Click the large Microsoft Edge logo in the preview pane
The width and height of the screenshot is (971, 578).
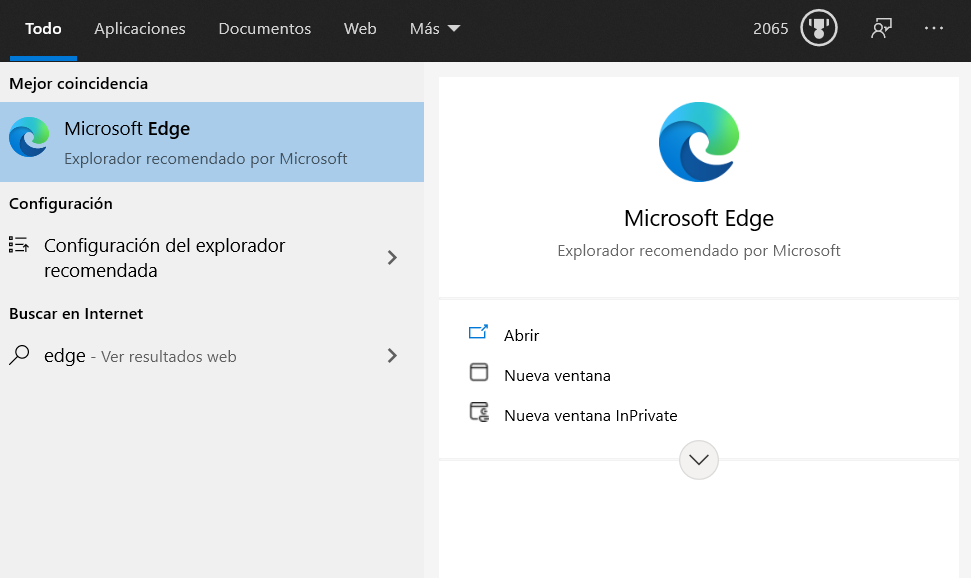click(x=699, y=142)
